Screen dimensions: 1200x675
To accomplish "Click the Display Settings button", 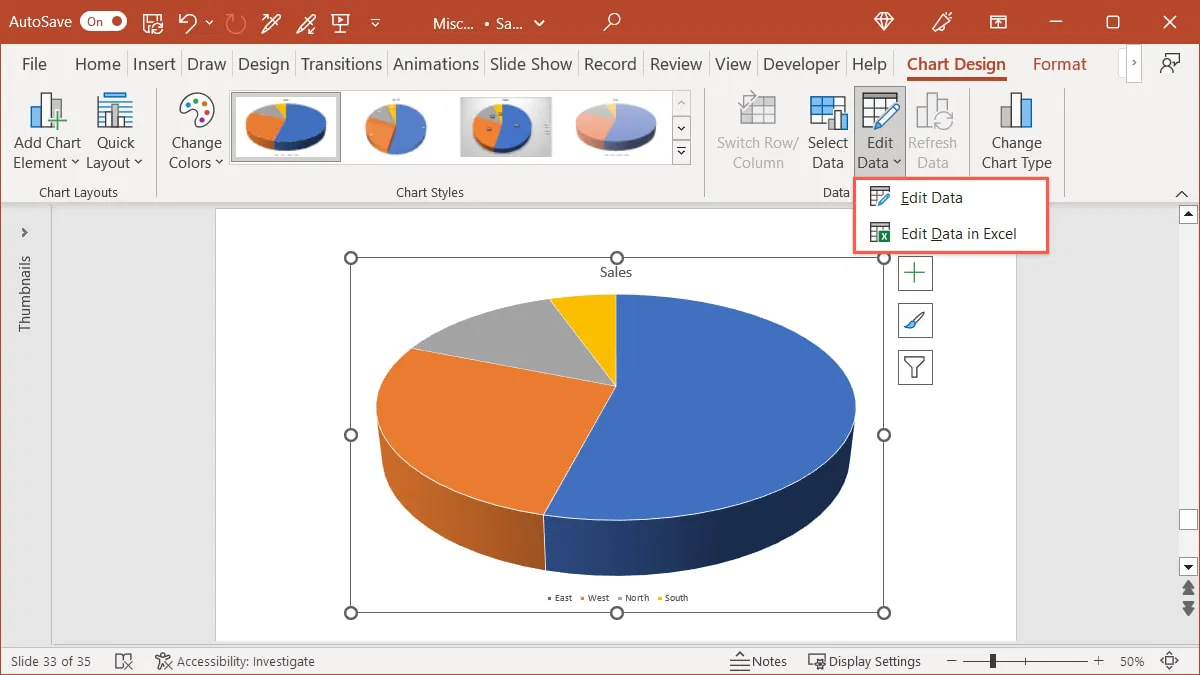I will pyautogui.click(x=866, y=661).
